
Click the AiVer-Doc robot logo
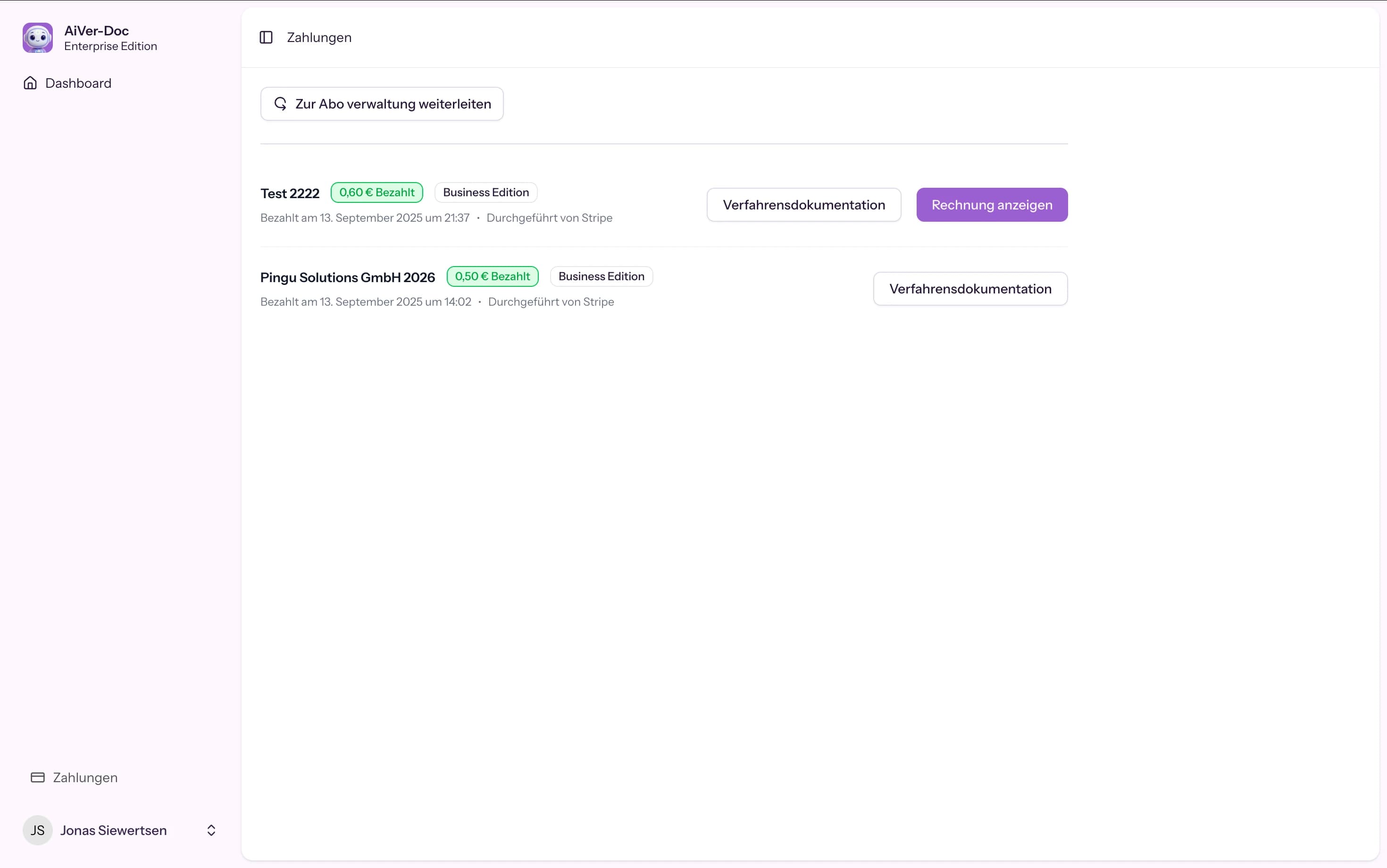[37, 38]
